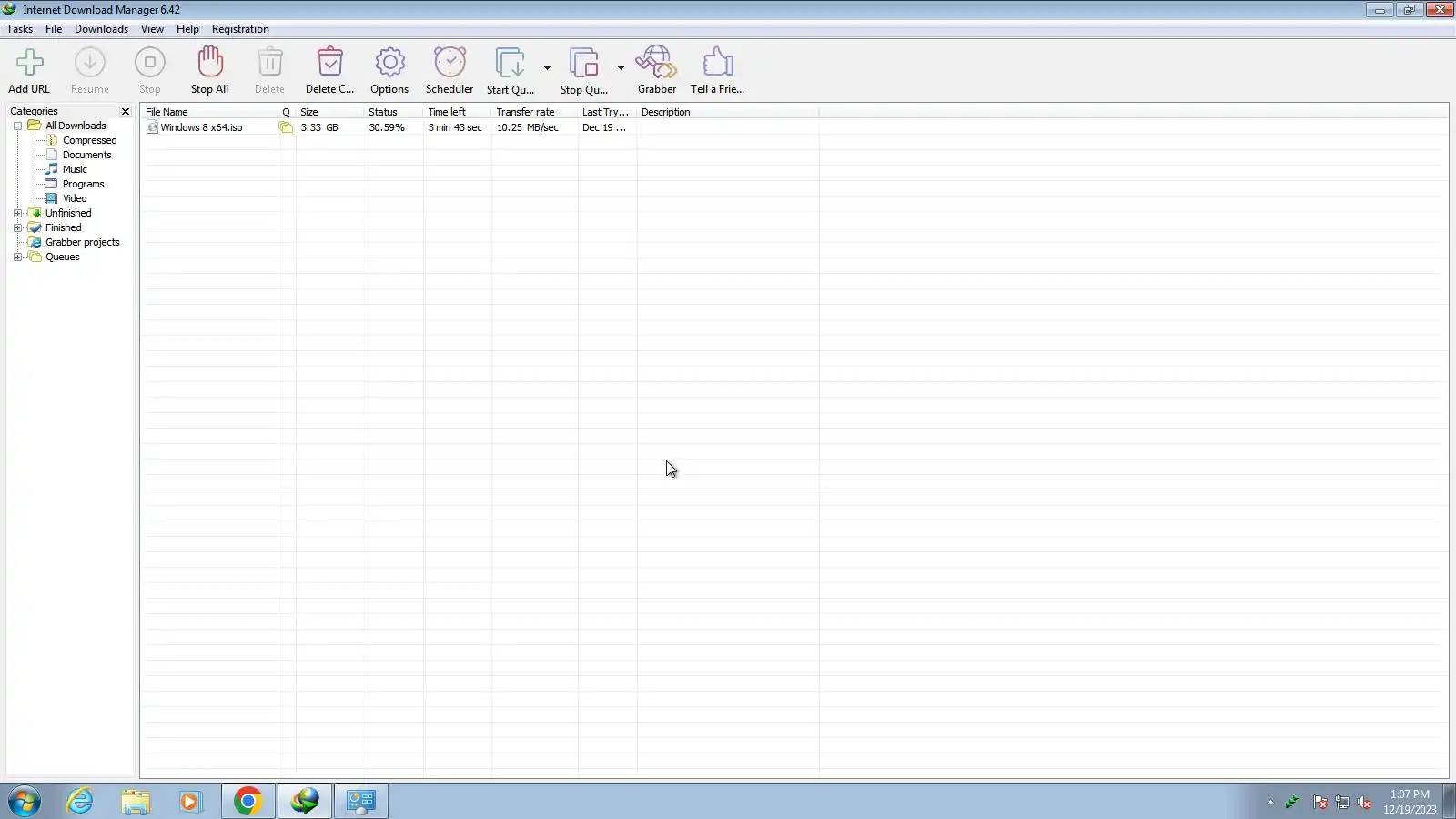Collapse the All Downloads tree node

pos(17,126)
